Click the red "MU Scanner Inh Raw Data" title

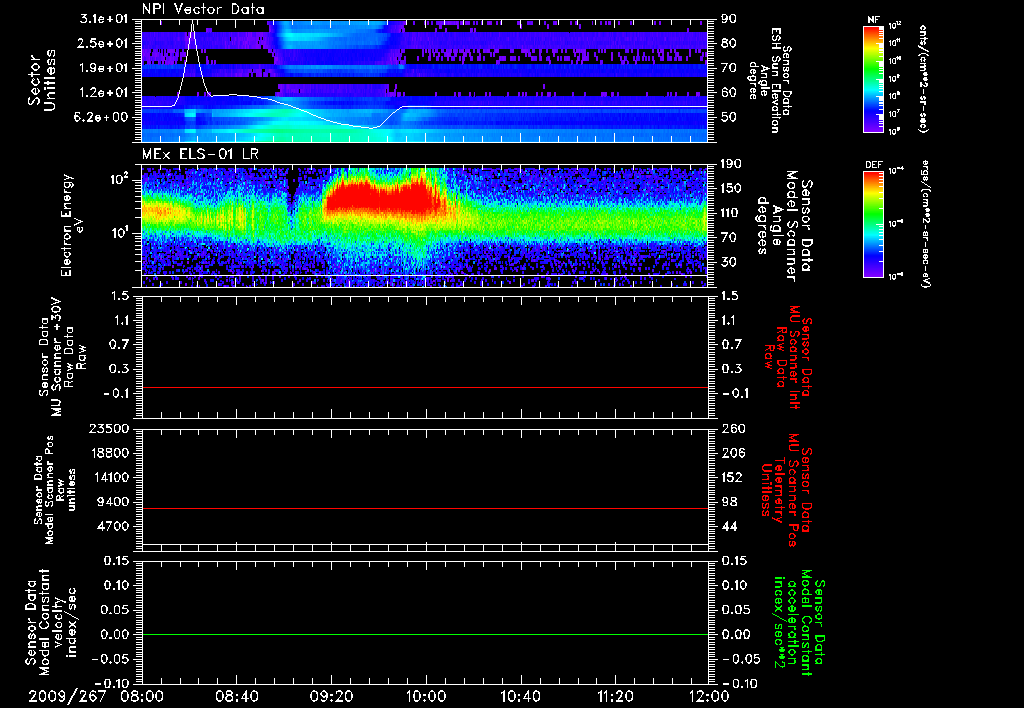tap(788, 357)
